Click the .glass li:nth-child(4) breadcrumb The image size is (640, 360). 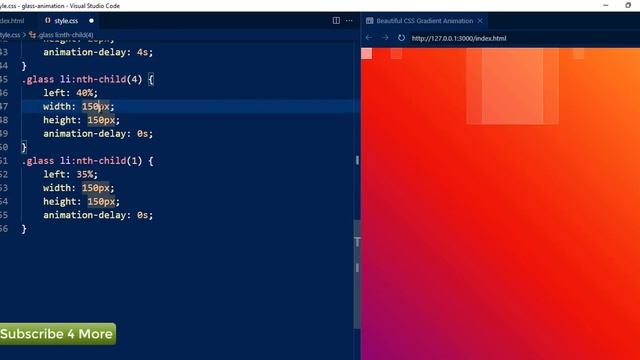66,35
